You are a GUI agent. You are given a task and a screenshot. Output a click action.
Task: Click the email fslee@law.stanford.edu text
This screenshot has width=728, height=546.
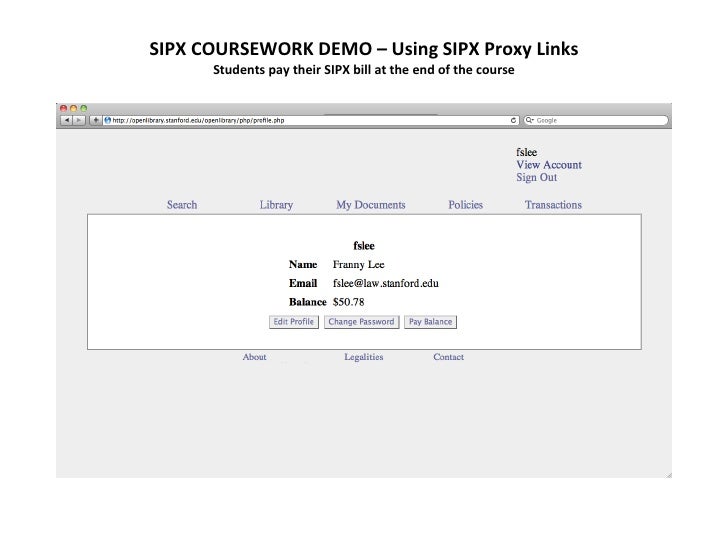385,283
